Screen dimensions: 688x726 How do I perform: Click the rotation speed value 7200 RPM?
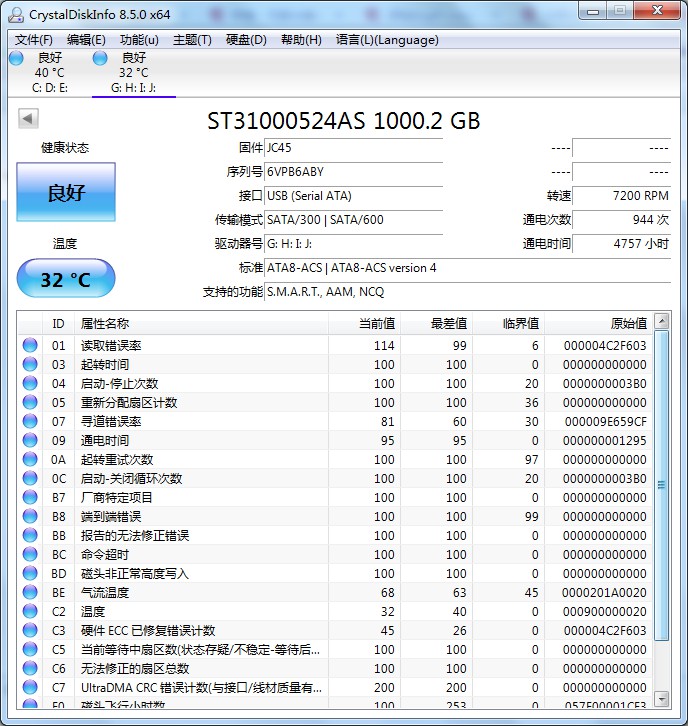pos(621,196)
